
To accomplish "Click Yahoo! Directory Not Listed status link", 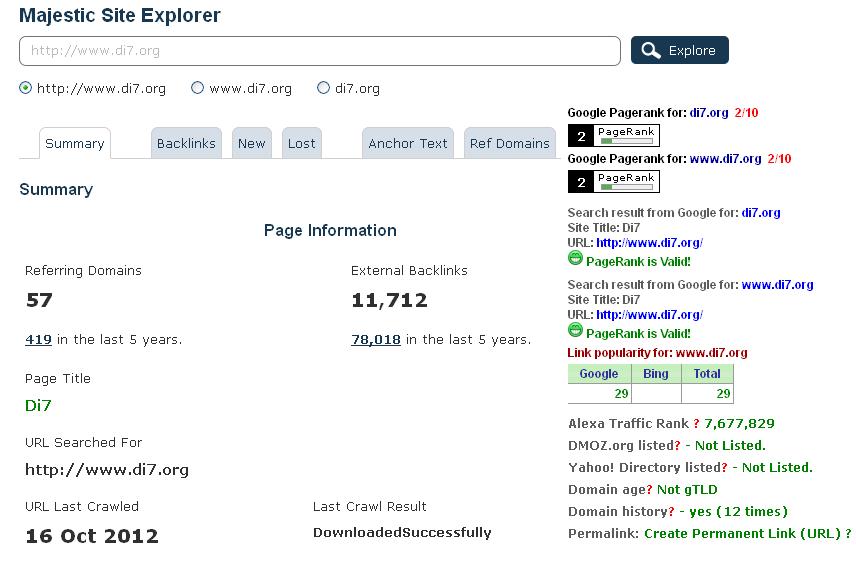I will pos(777,468).
